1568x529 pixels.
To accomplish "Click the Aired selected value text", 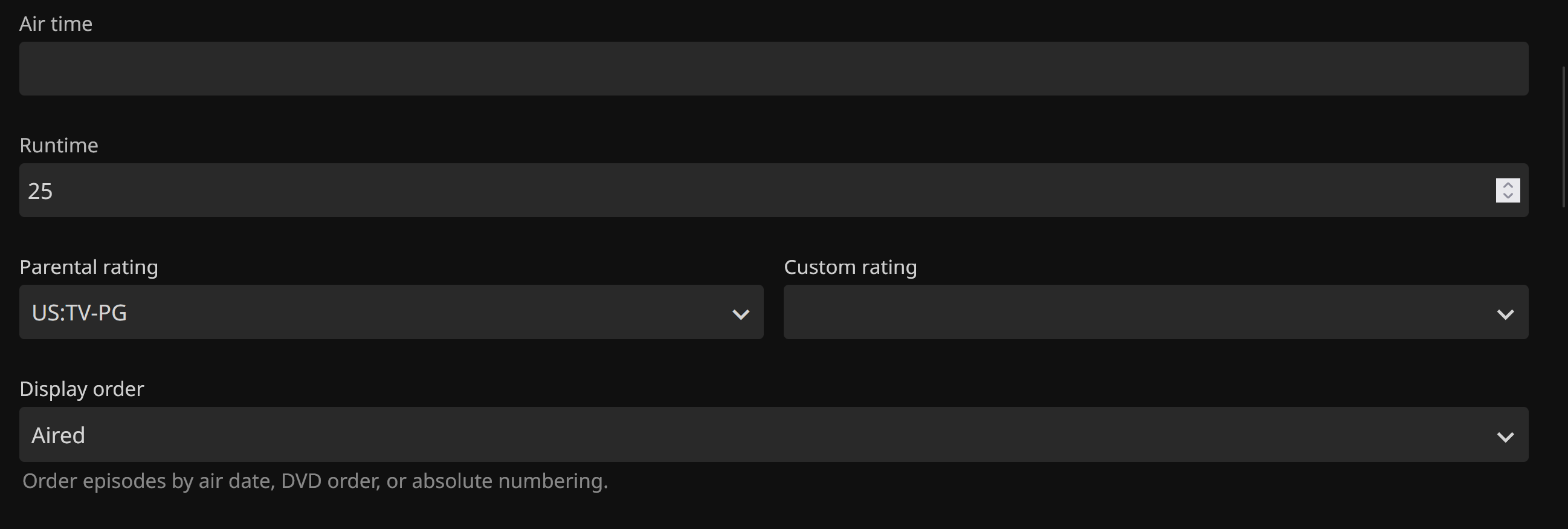I will click(x=59, y=435).
